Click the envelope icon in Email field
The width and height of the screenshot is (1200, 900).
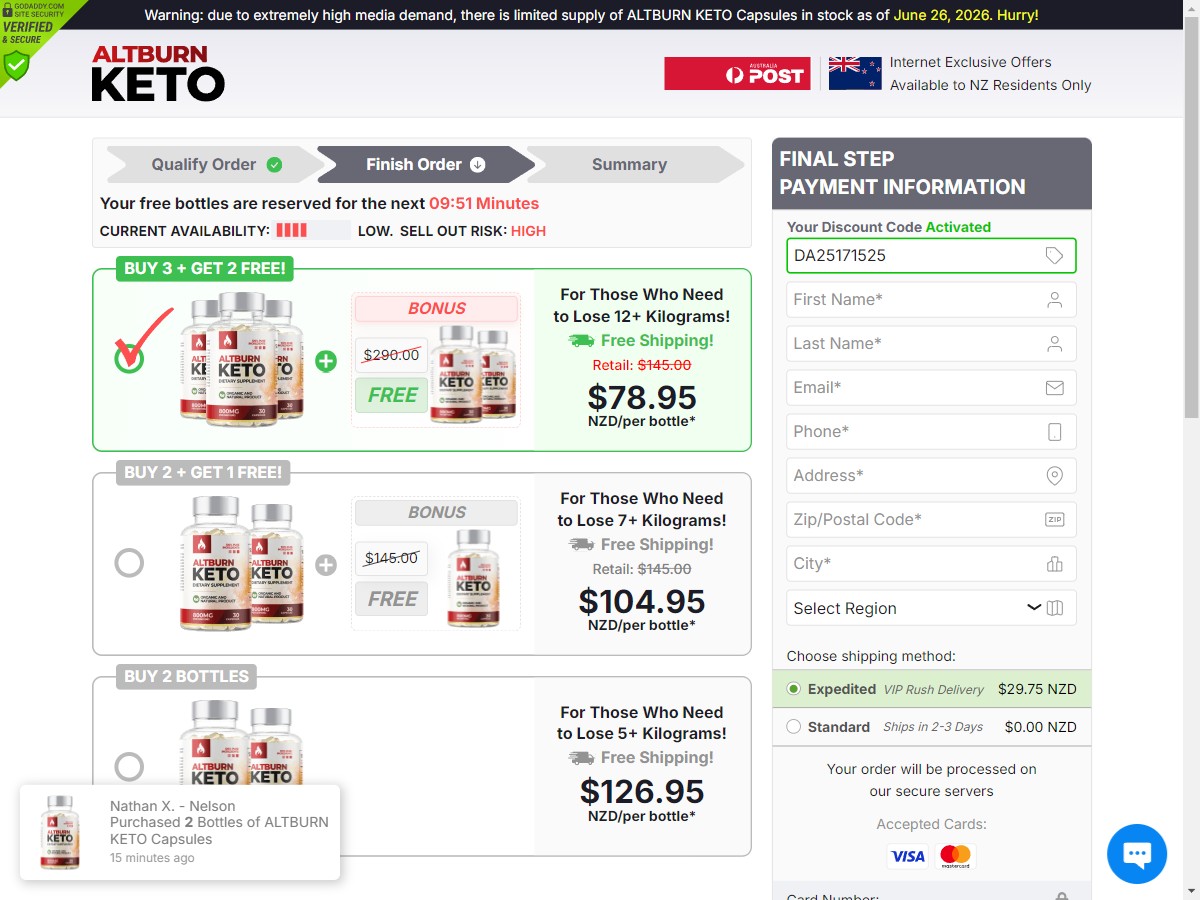[x=1054, y=388]
